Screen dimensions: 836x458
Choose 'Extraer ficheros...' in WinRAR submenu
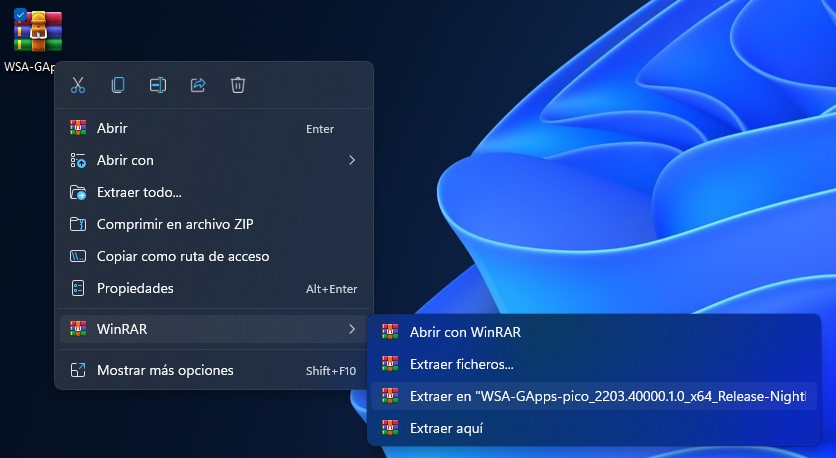[462, 364]
